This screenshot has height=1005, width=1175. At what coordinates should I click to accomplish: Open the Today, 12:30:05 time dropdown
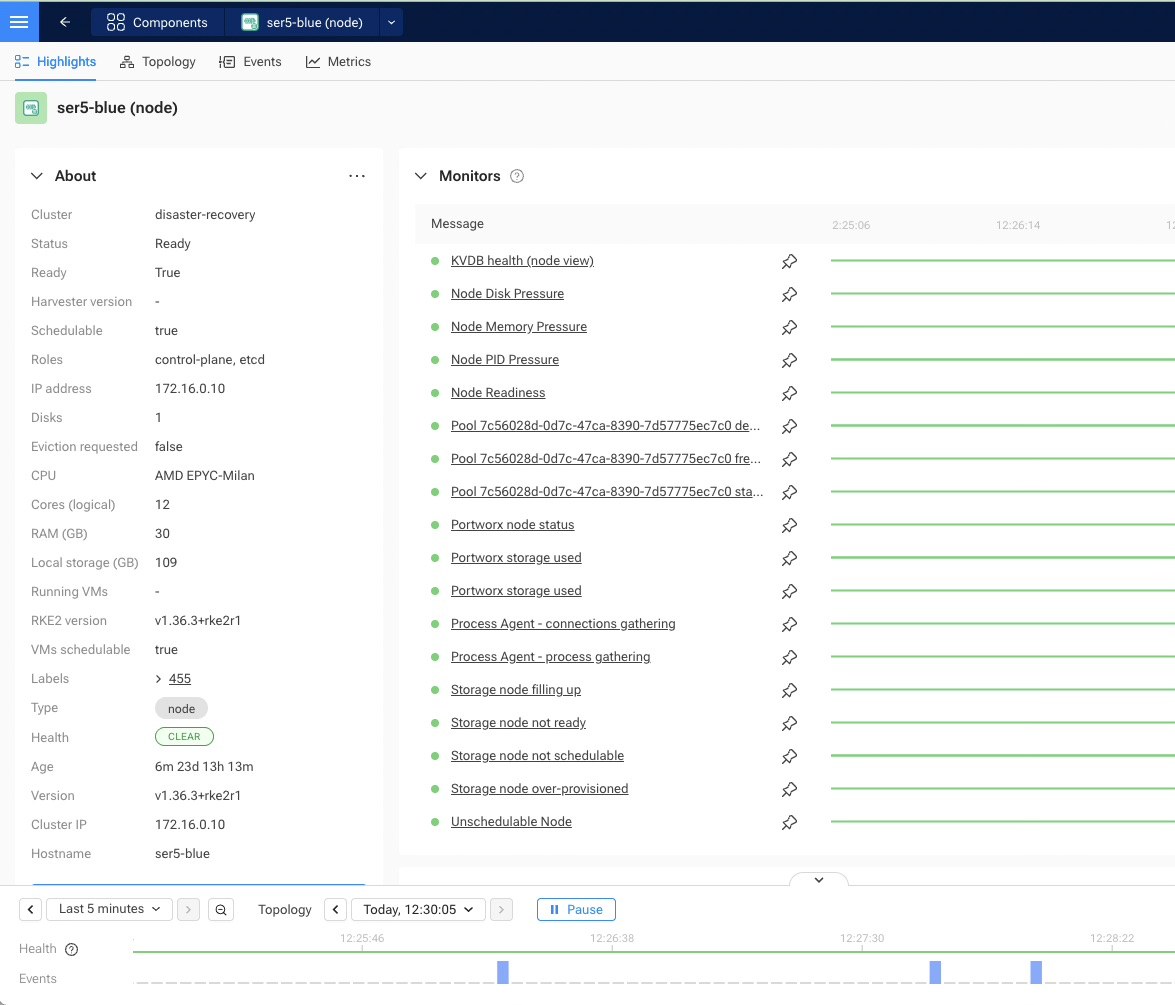(418, 909)
